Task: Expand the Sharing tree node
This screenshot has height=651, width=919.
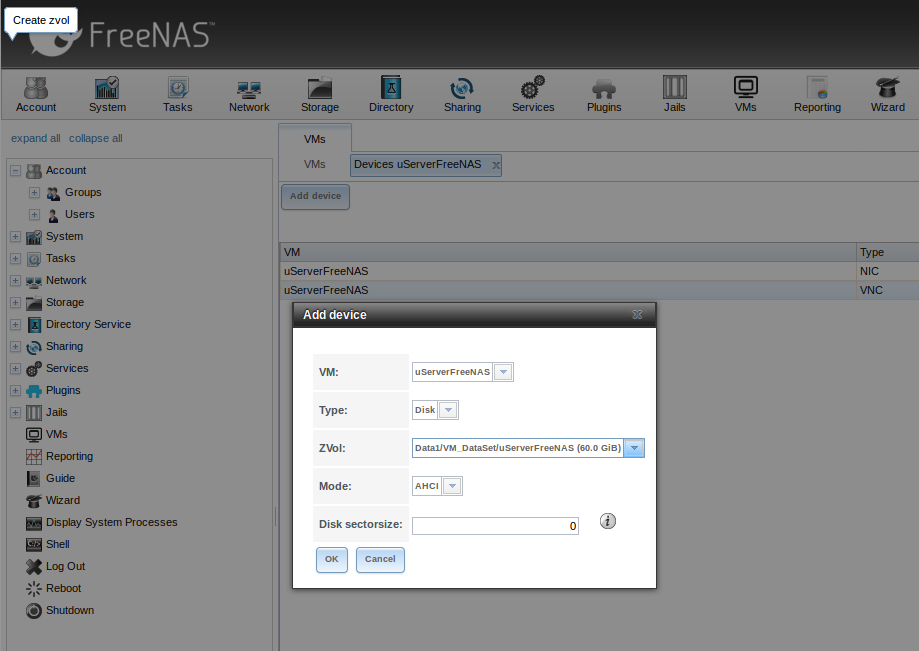Action: (16, 347)
